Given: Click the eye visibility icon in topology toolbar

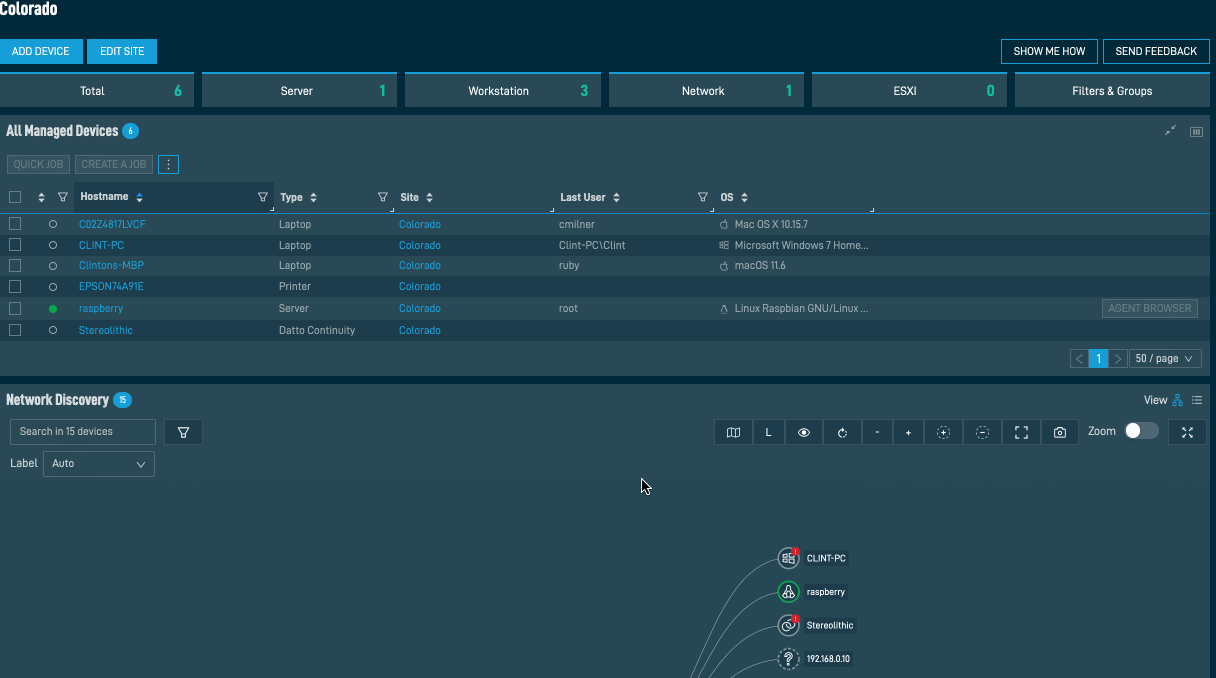Looking at the screenshot, I should point(804,432).
